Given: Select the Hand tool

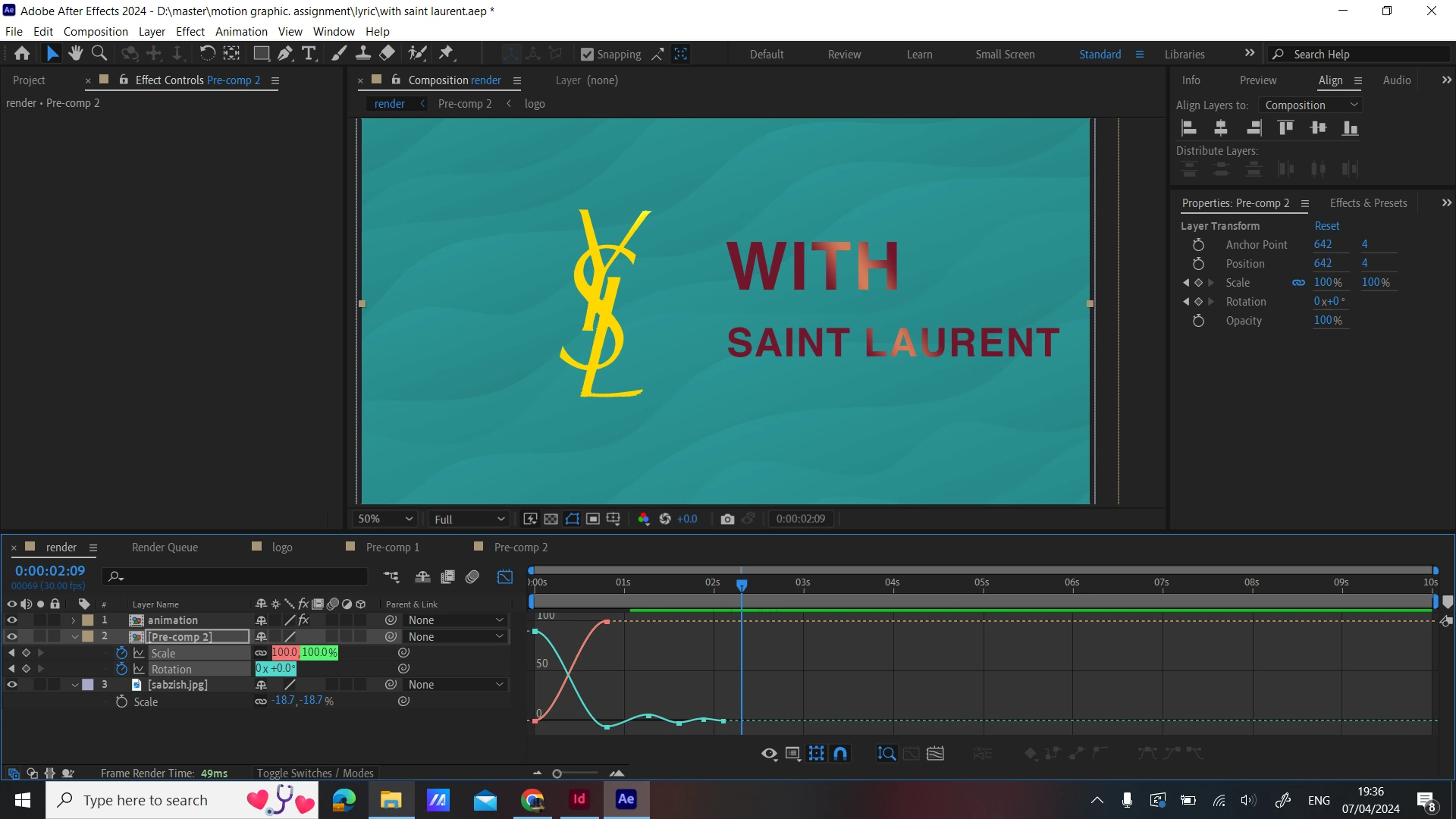Looking at the screenshot, I should click(75, 53).
